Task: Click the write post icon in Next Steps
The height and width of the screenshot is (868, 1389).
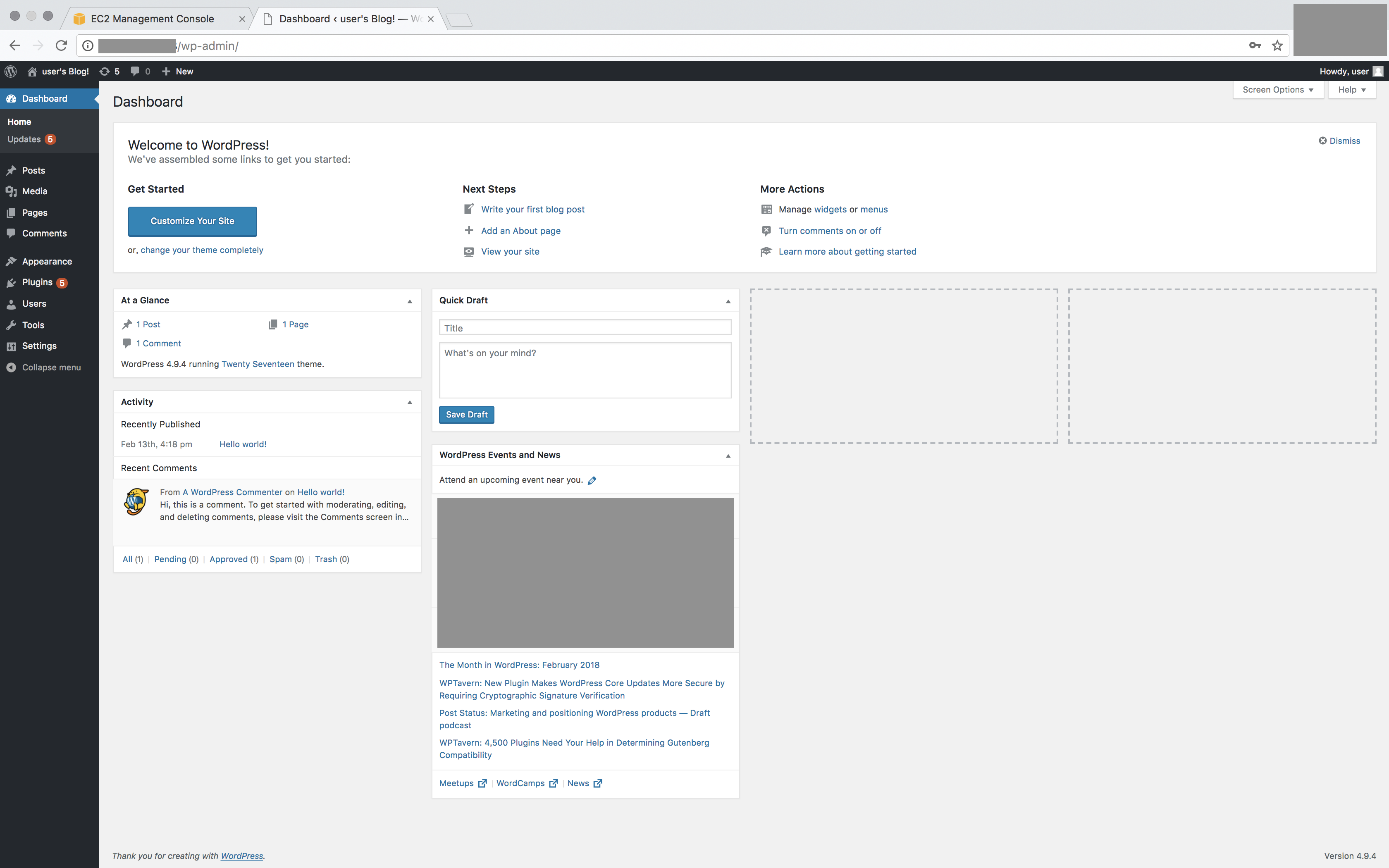Action: [x=469, y=209]
